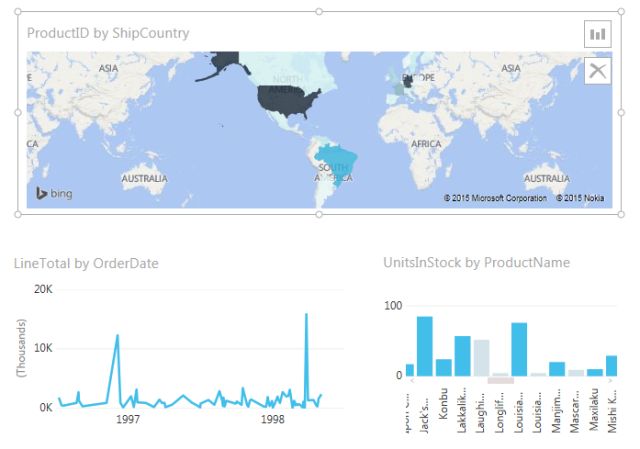The width and height of the screenshot is (640, 449).
Task: Click the top-center resize handle of the map
Action: [319, 12]
